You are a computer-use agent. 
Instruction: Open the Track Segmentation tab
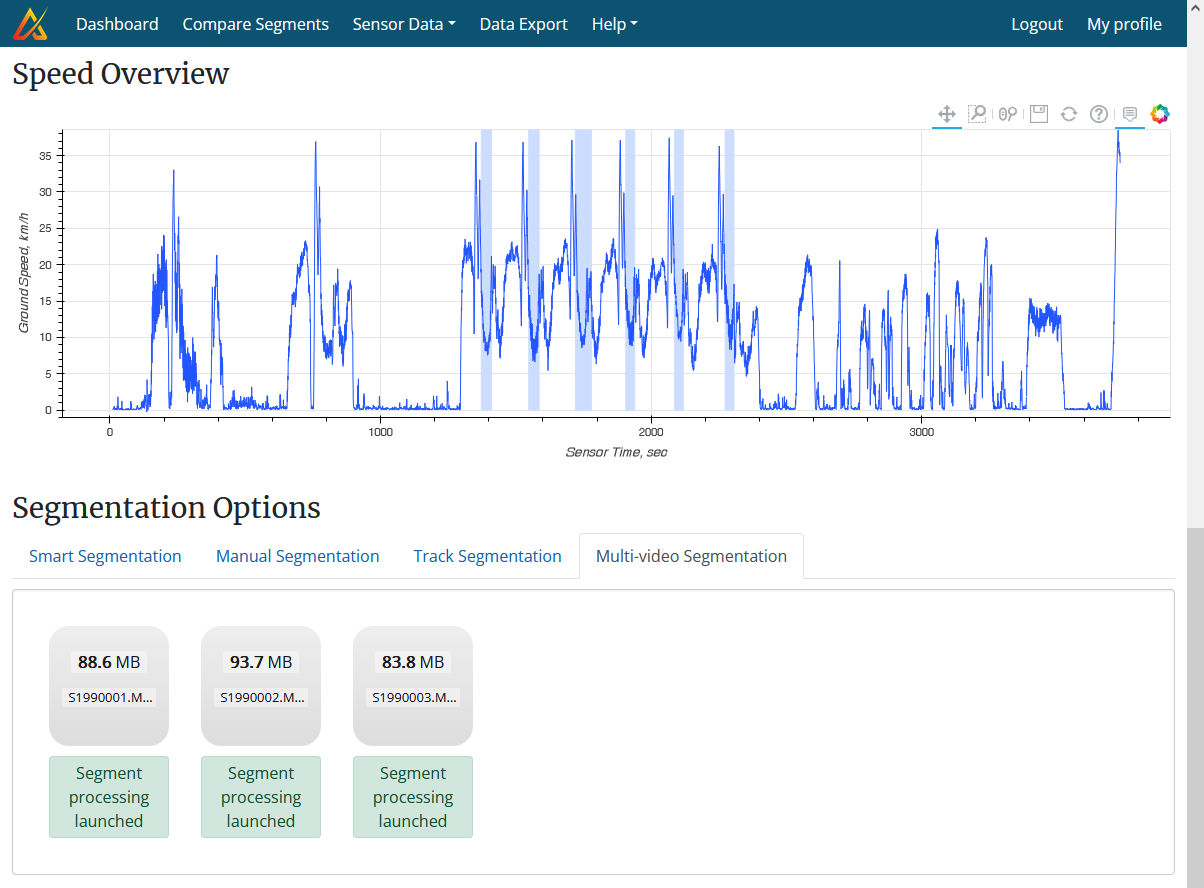[487, 556]
